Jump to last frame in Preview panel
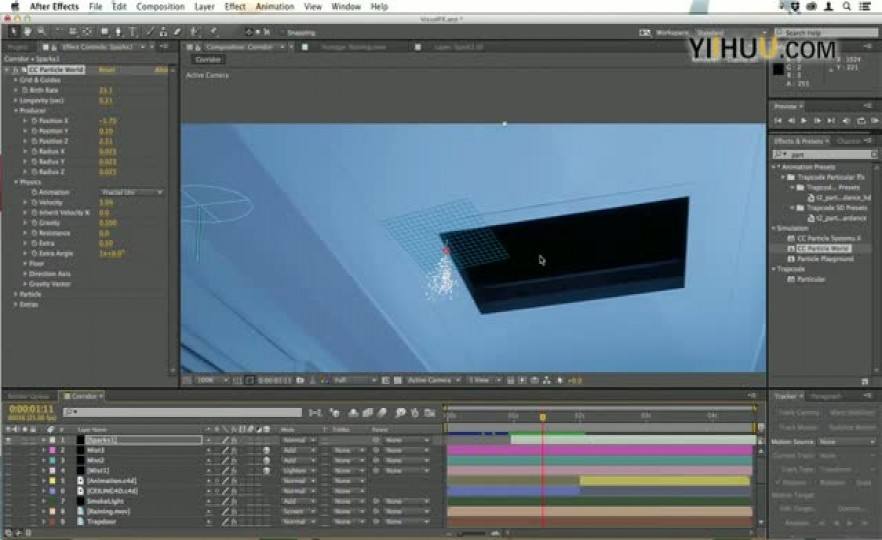The image size is (882, 540). [831, 120]
